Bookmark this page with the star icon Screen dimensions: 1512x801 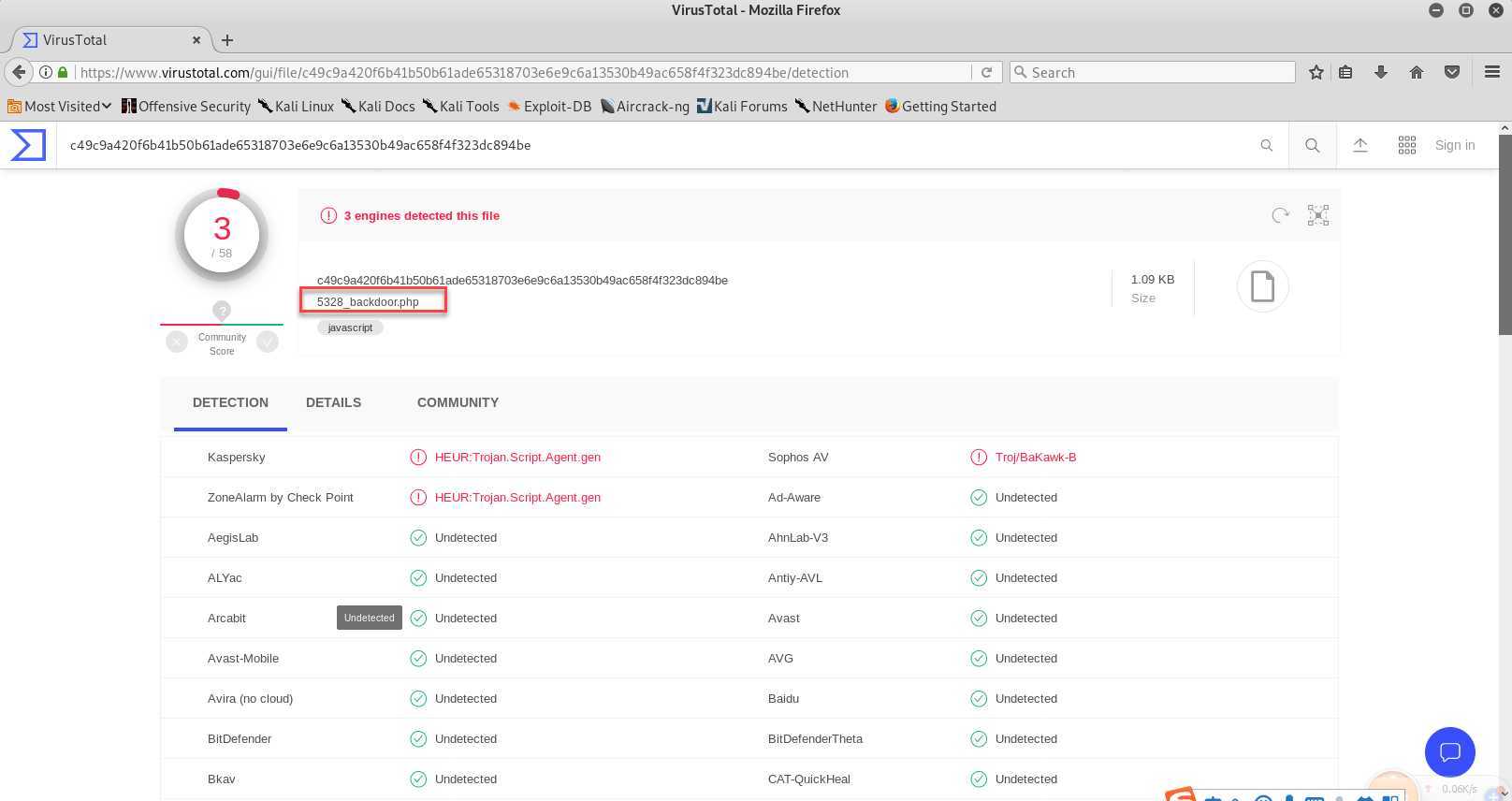click(1316, 72)
